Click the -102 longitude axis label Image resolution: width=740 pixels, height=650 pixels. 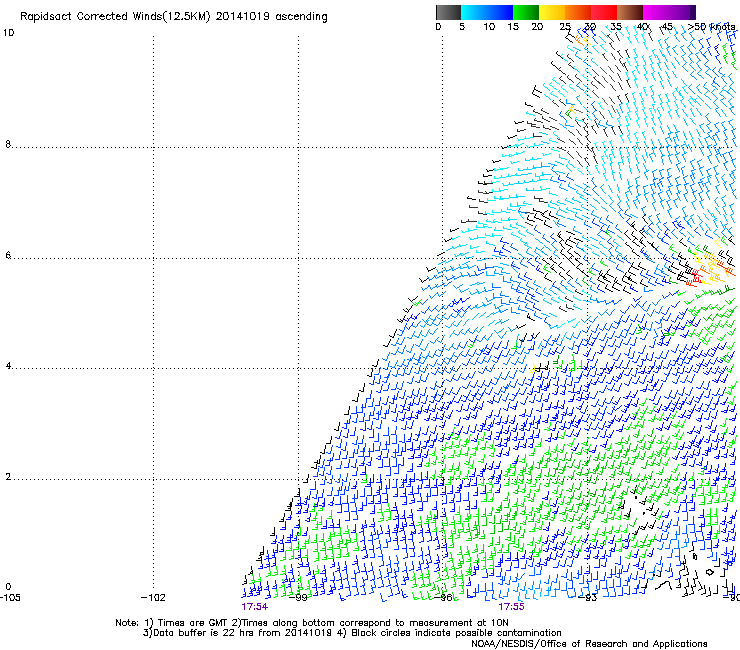point(153,598)
